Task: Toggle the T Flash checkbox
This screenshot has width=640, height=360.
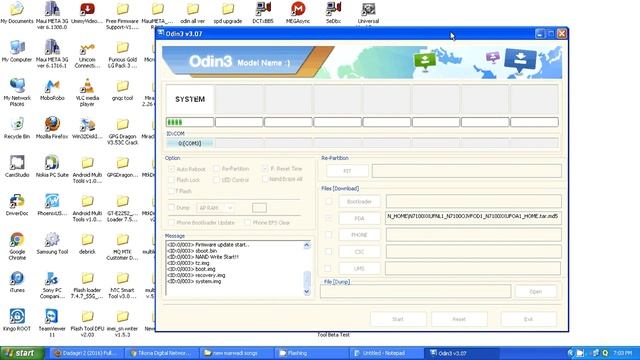Action: (x=171, y=191)
